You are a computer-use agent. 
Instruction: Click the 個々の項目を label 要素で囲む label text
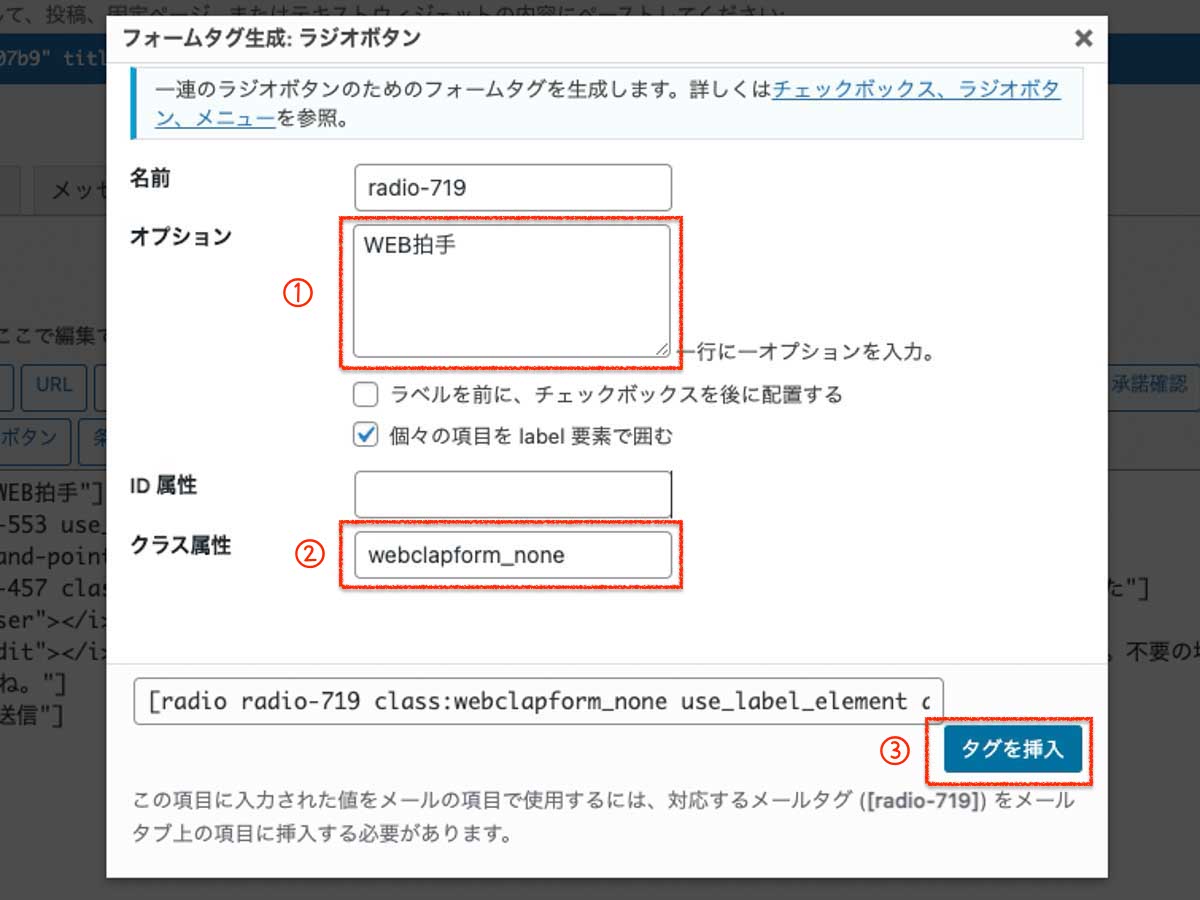coord(530,436)
